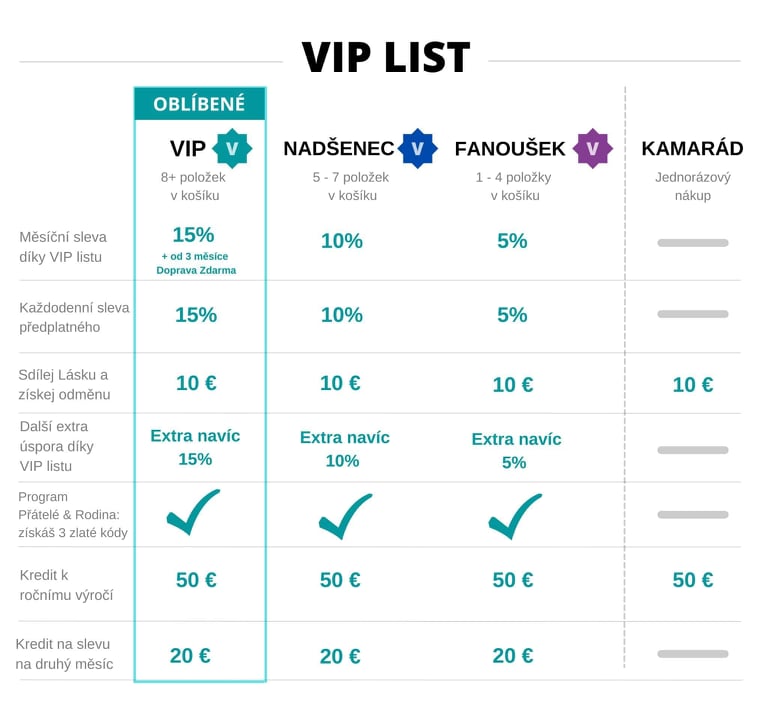768x718 pixels.
Task: Click the Kredit k ročnímu výročí row label
Action: click(x=66, y=585)
